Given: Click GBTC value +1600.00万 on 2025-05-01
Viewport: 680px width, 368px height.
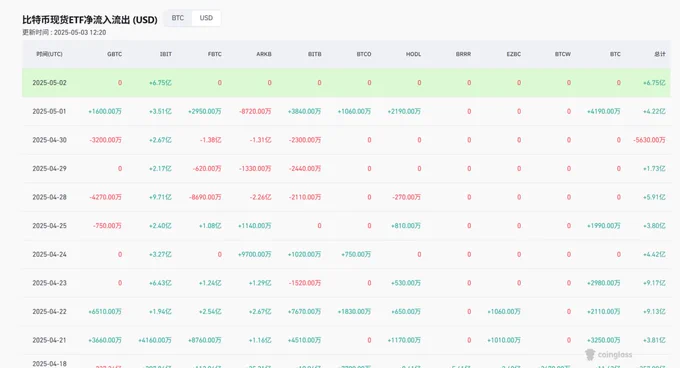Looking at the screenshot, I should [105, 111].
